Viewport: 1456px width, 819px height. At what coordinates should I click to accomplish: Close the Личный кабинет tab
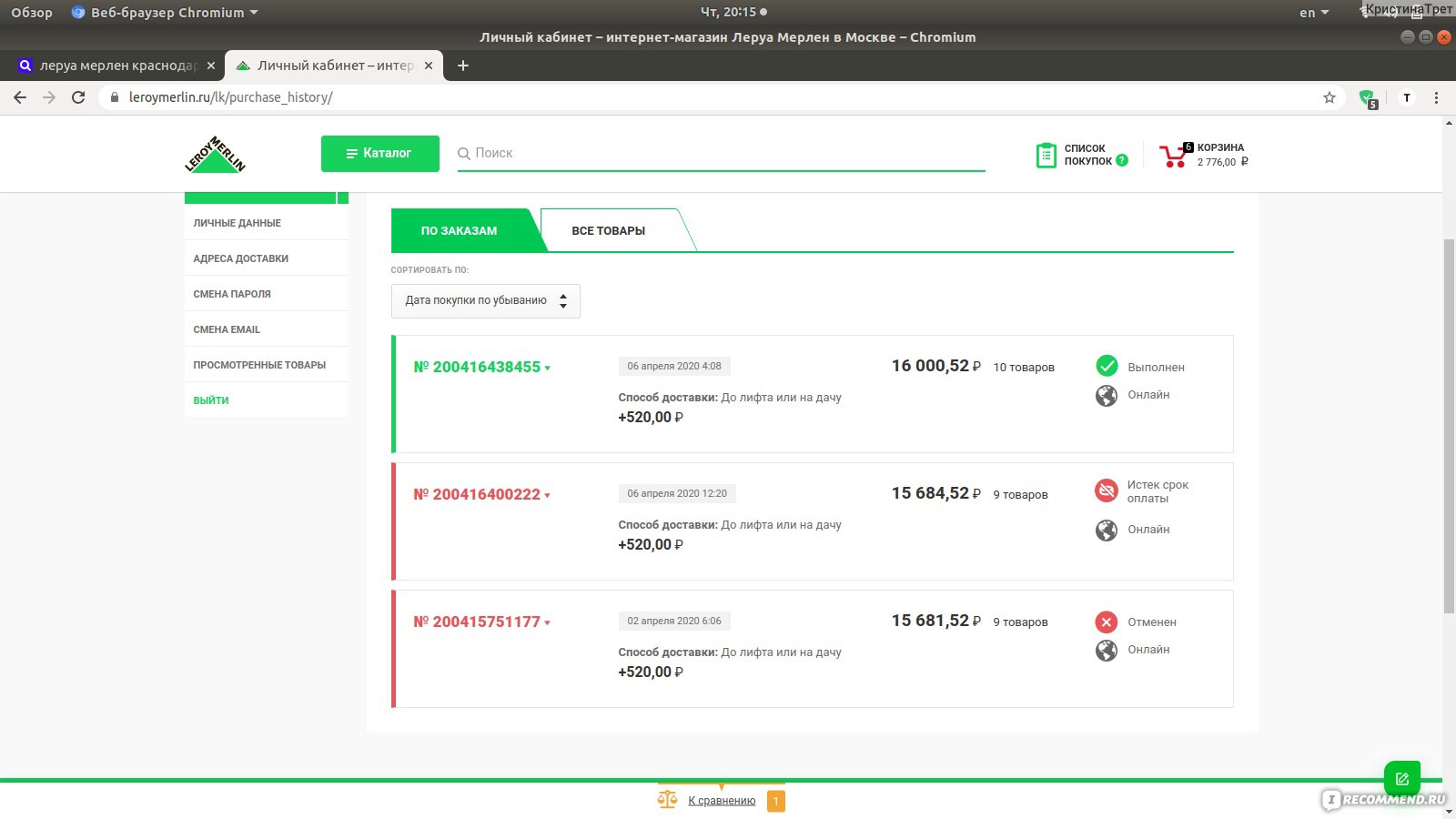(x=429, y=66)
